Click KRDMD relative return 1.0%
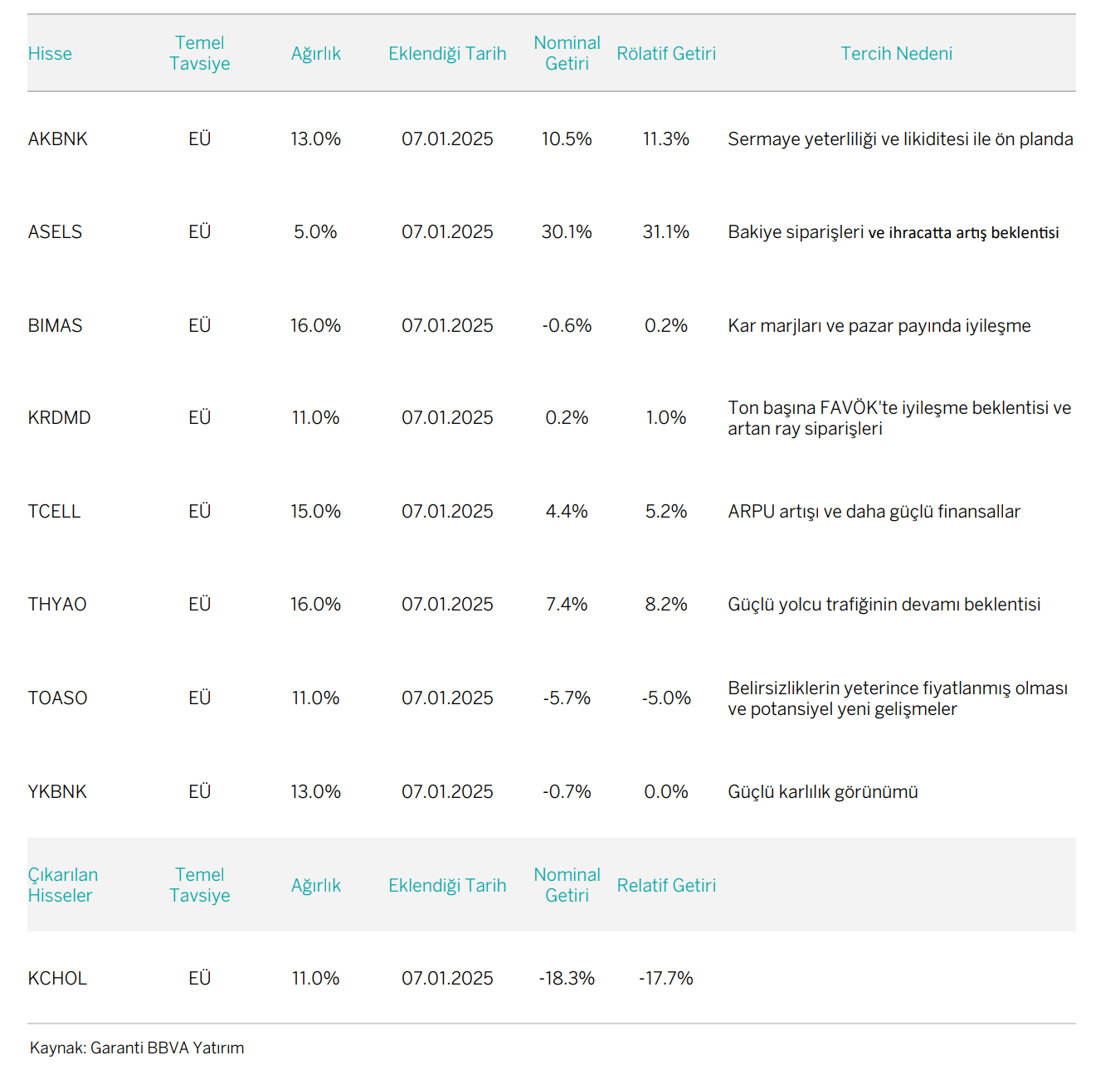This screenshot has height=1065, width=1120. [666, 418]
